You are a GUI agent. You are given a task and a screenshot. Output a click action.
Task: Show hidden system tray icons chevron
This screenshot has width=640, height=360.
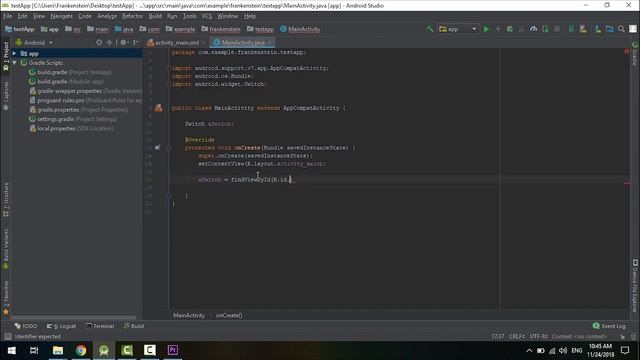pos(529,351)
